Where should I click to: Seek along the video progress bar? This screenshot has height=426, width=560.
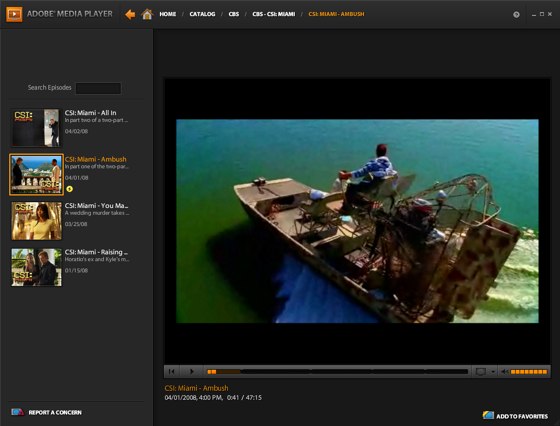coord(338,372)
